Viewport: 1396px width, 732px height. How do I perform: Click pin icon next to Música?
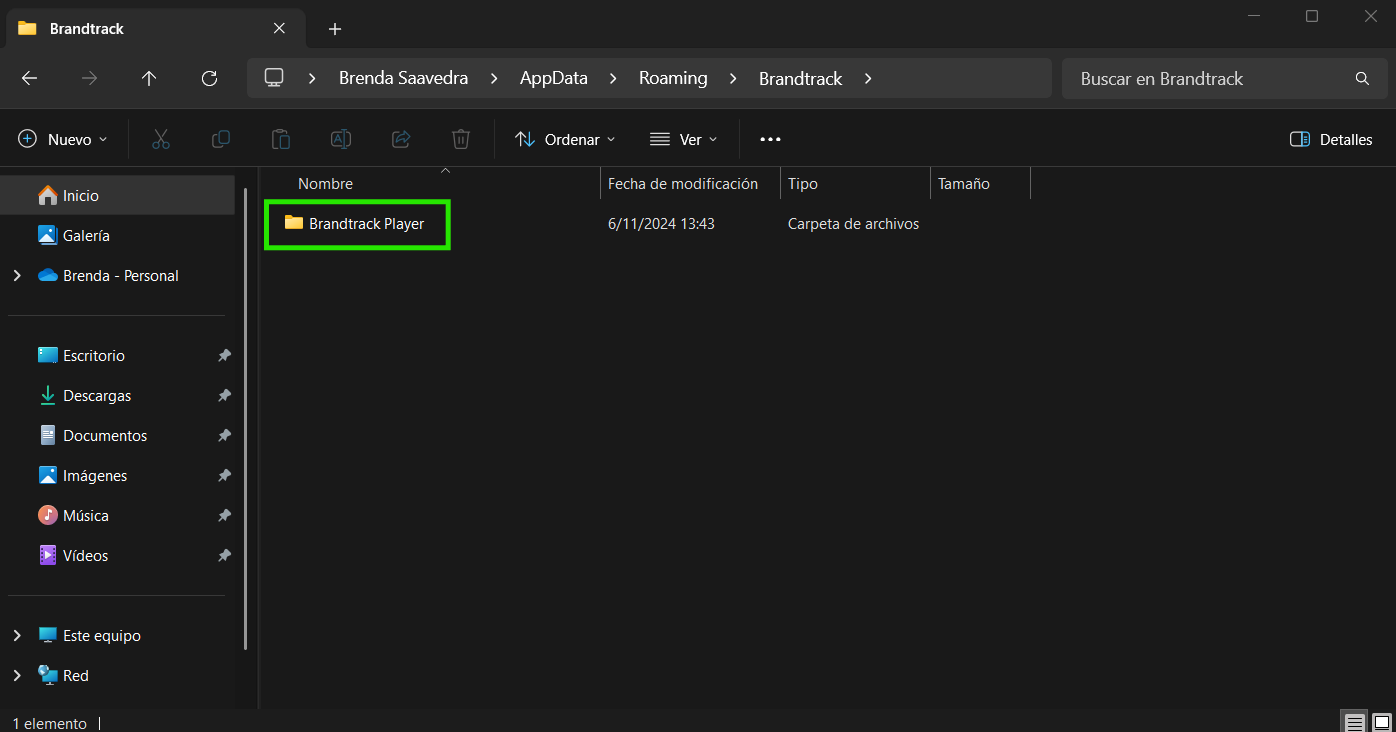[224, 515]
